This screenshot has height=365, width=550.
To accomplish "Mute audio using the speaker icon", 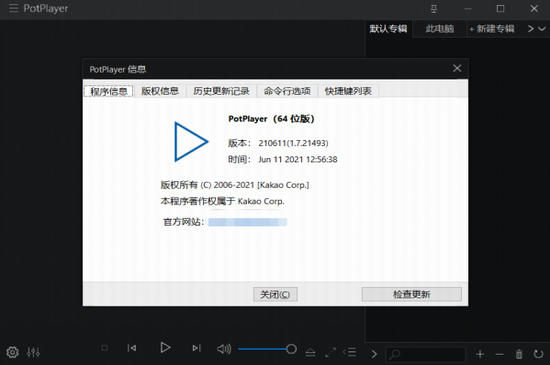I will tap(224, 349).
